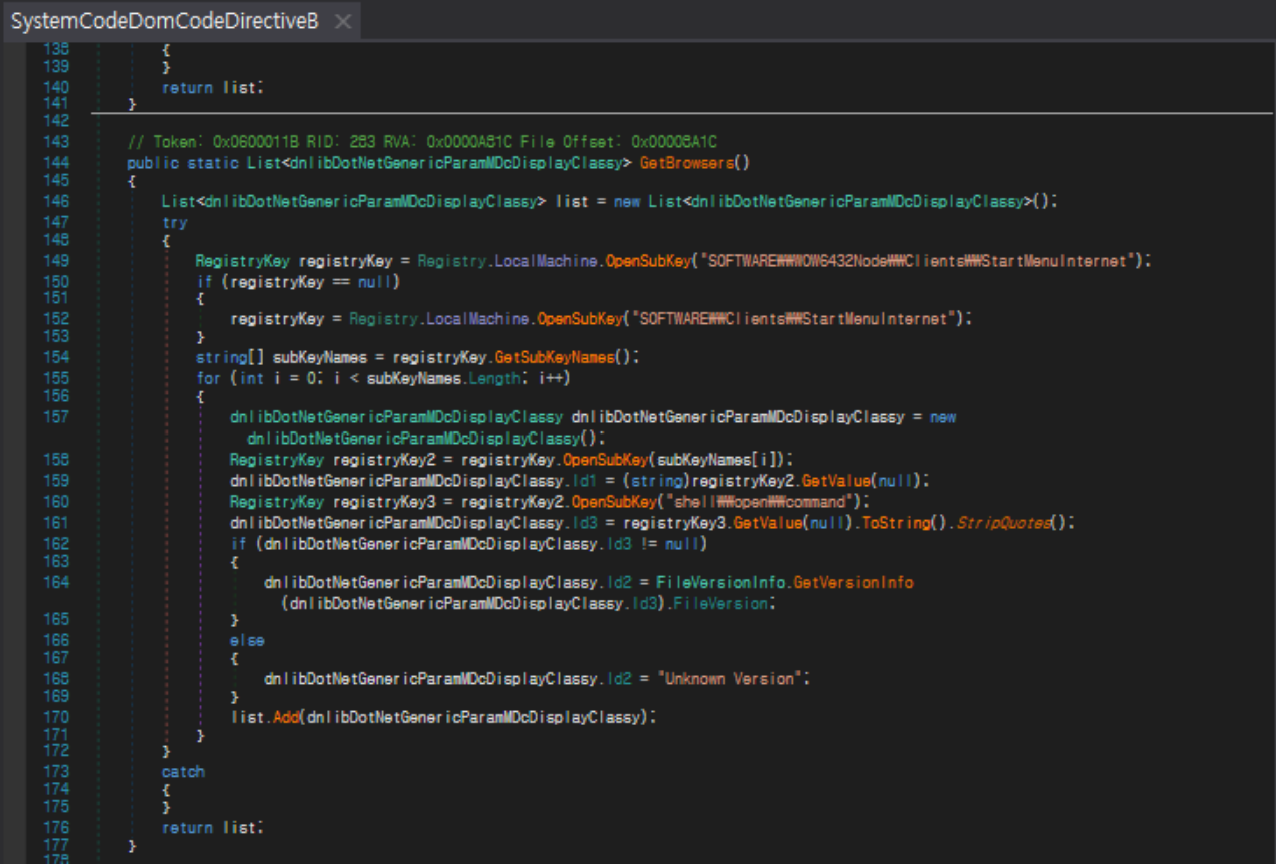Select the Token comment on line 143

pos(422,142)
